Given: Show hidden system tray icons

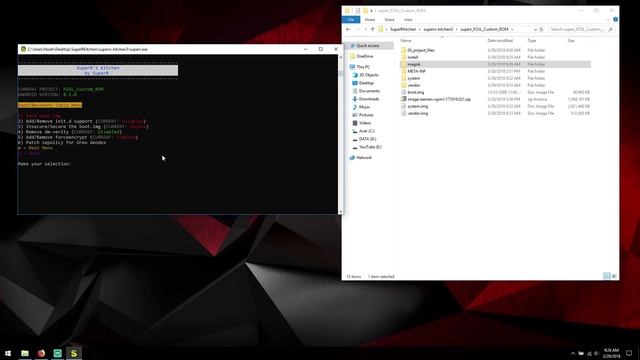Looking at the screenshot, I should pyautogui.click(x=573, y=353).
